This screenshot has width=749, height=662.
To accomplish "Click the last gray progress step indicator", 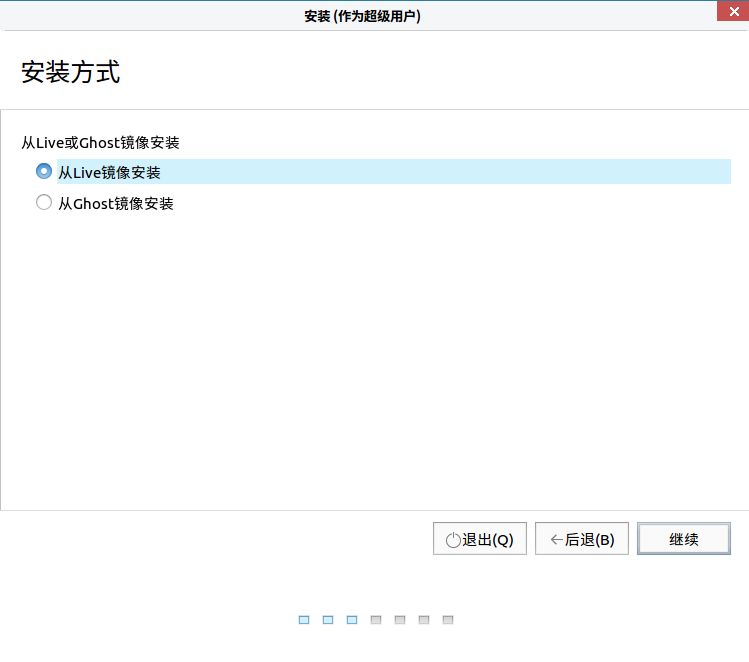I will [448, 619].
